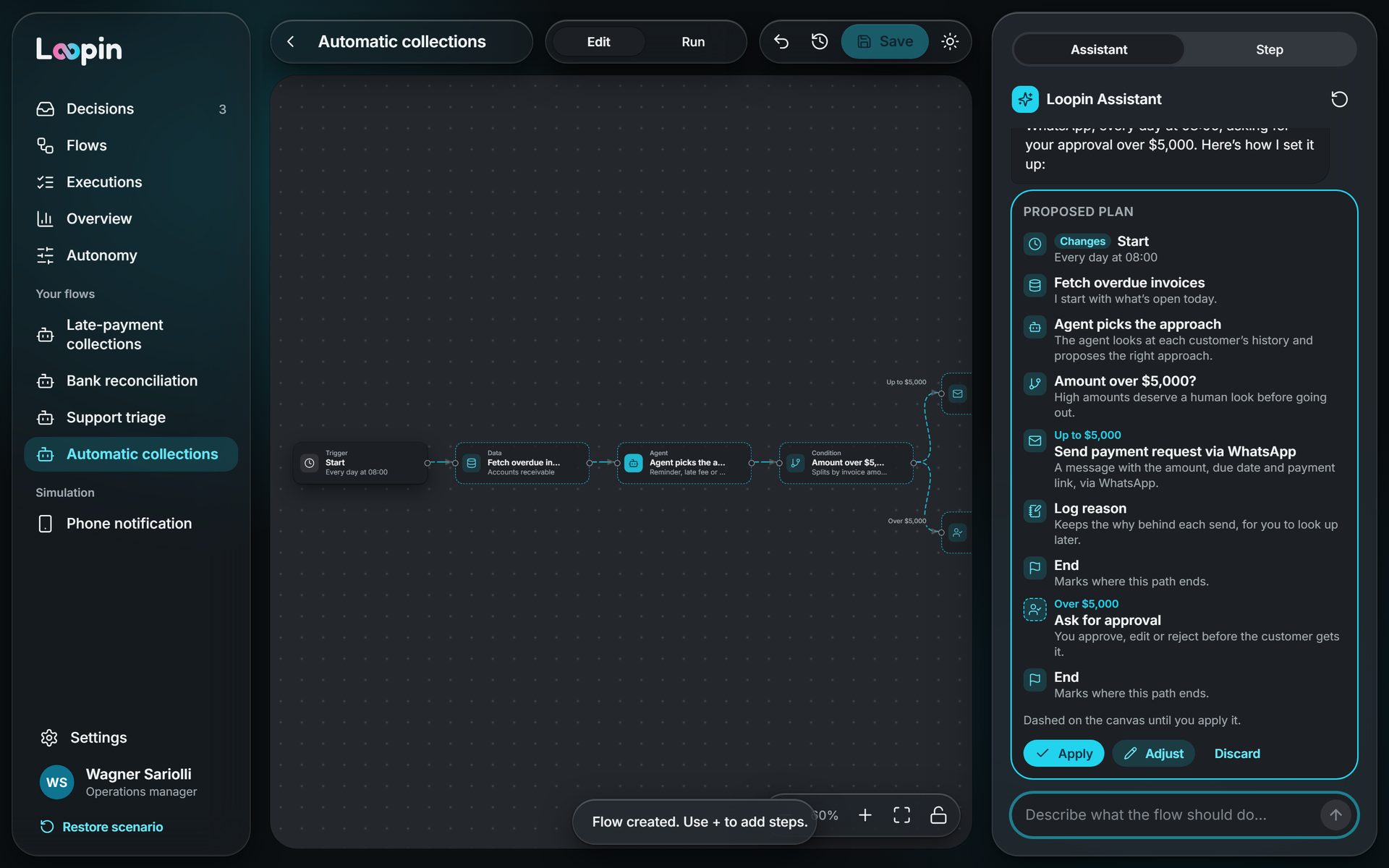Open Executions in the sidebar
1389x868 pixels.
131,182
